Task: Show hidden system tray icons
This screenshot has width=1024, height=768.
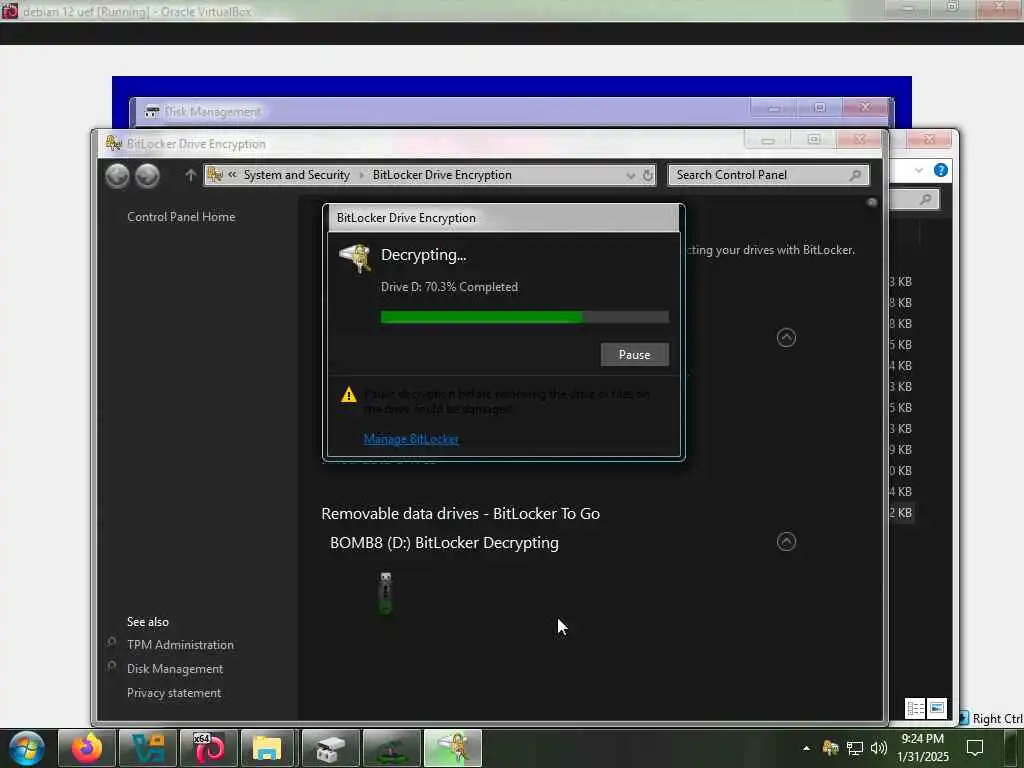Action: [x=807, y=748]
